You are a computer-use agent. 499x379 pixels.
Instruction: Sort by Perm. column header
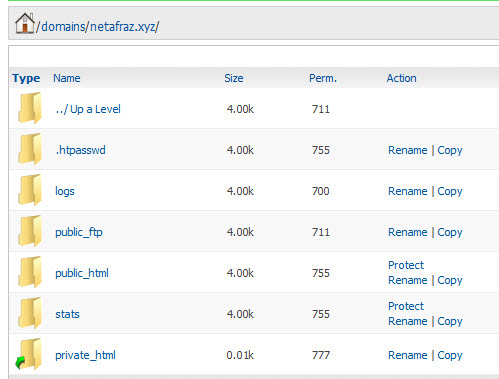(323, 78)
